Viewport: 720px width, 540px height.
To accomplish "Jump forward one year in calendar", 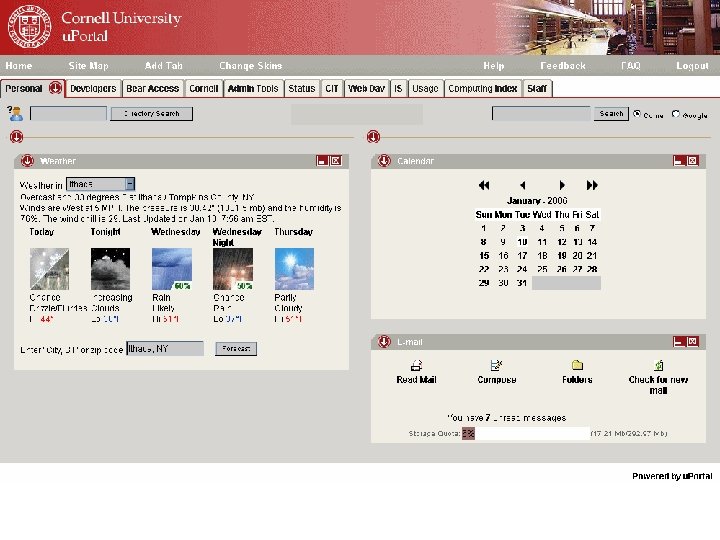I will [x=592, y=186].
